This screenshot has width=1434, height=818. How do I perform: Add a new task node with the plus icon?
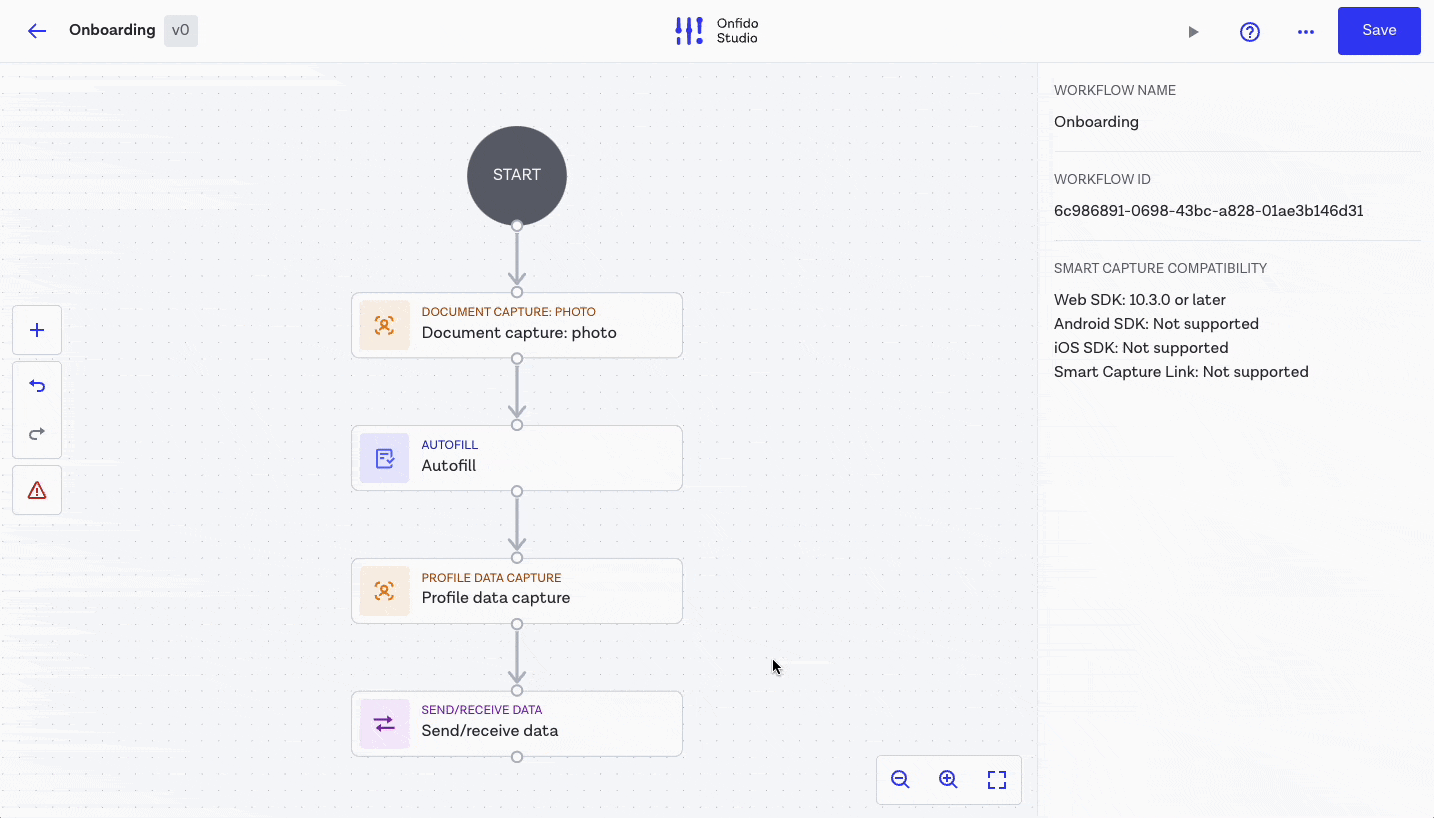click(x=37, y=330)
